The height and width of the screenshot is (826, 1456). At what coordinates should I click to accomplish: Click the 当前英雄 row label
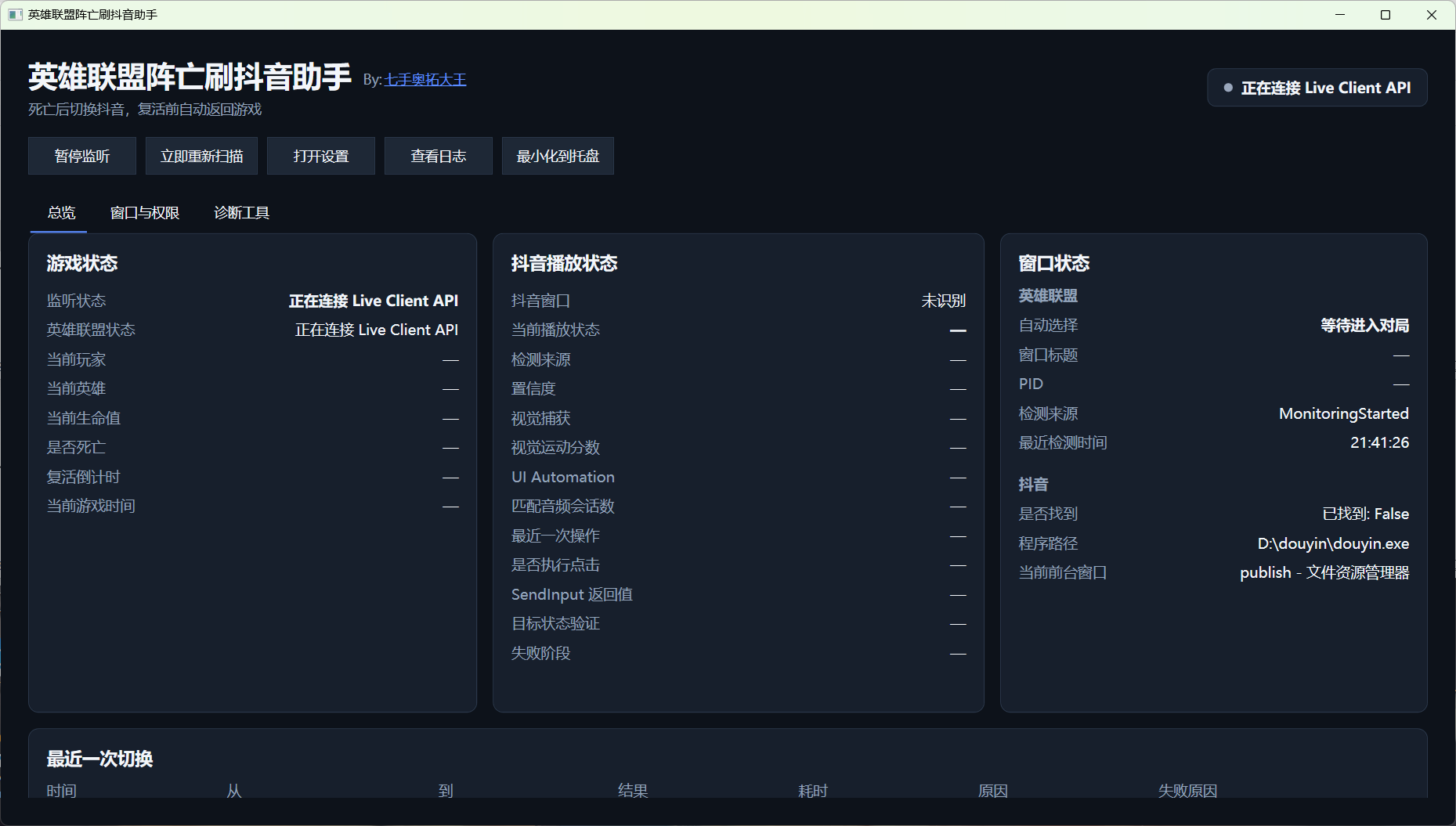[x=76, y=388]
